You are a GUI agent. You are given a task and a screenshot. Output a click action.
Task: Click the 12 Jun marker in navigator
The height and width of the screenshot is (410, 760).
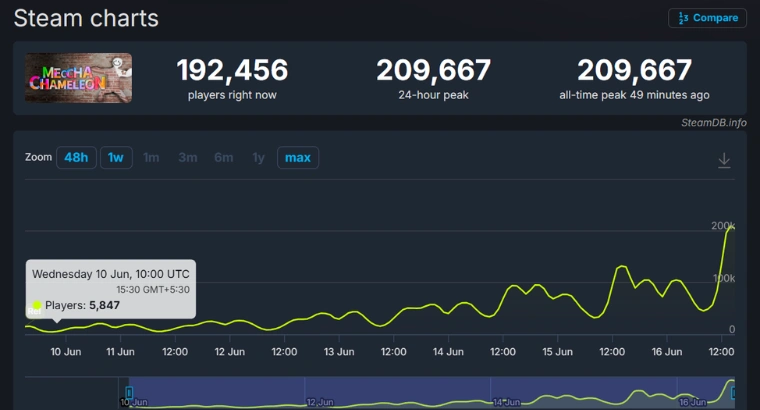320,402
